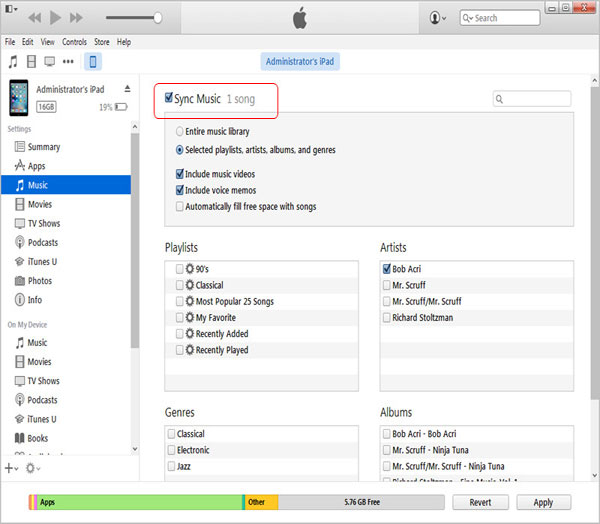This screenshot has width=600, height=524.
Task: Click the iPad device thumbnail image
Action: [x=19, y=98]
